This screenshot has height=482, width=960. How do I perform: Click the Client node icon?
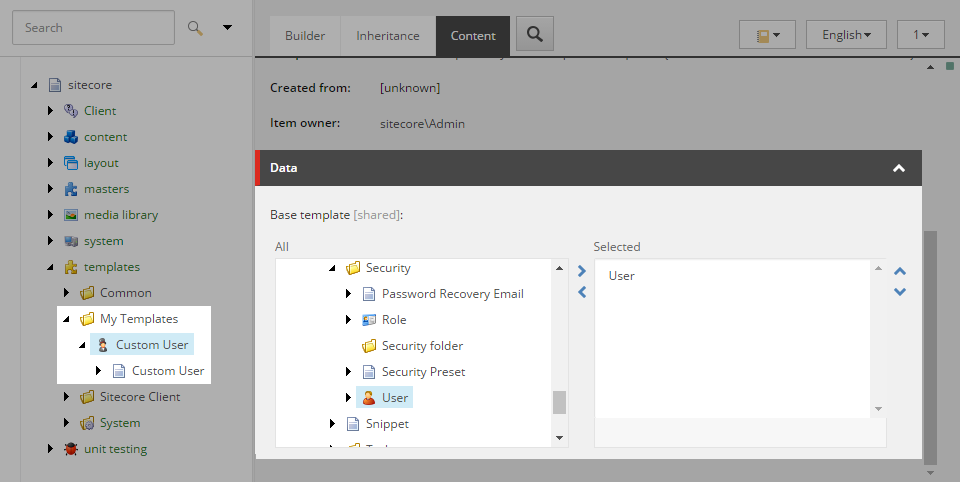(71, 111)
